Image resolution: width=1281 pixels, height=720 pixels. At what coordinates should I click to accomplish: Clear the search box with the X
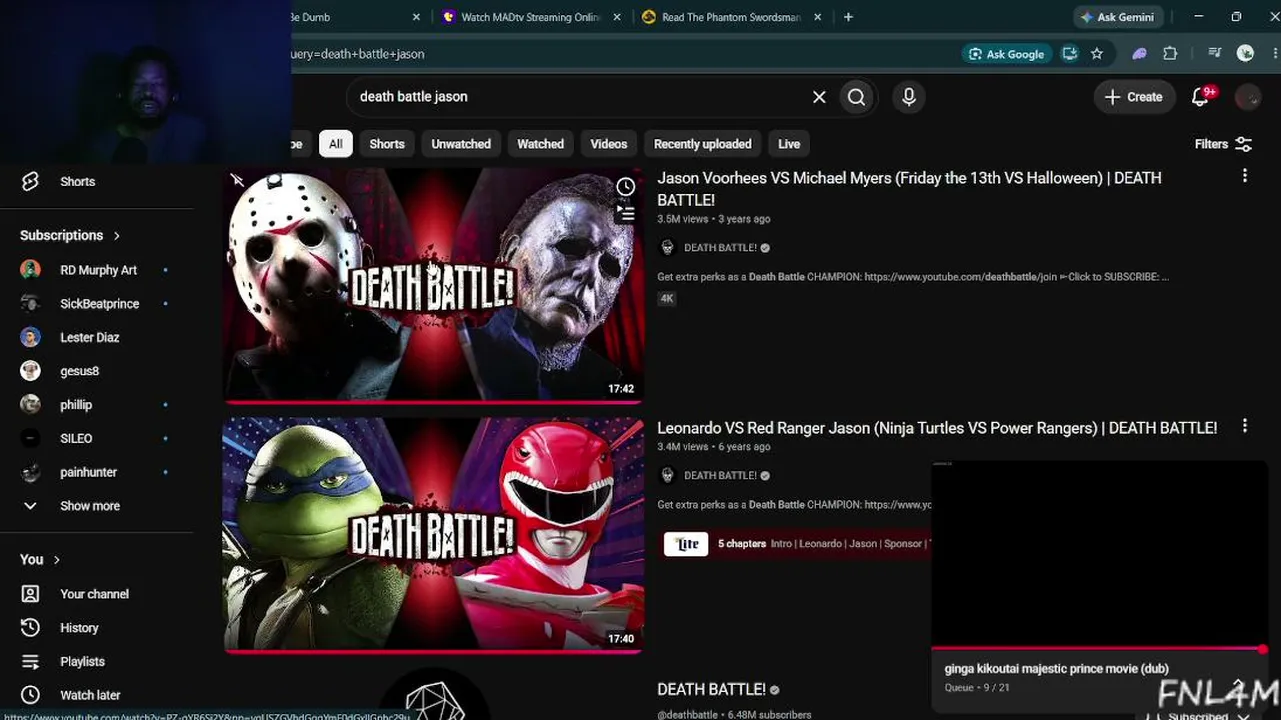point(819,97)
